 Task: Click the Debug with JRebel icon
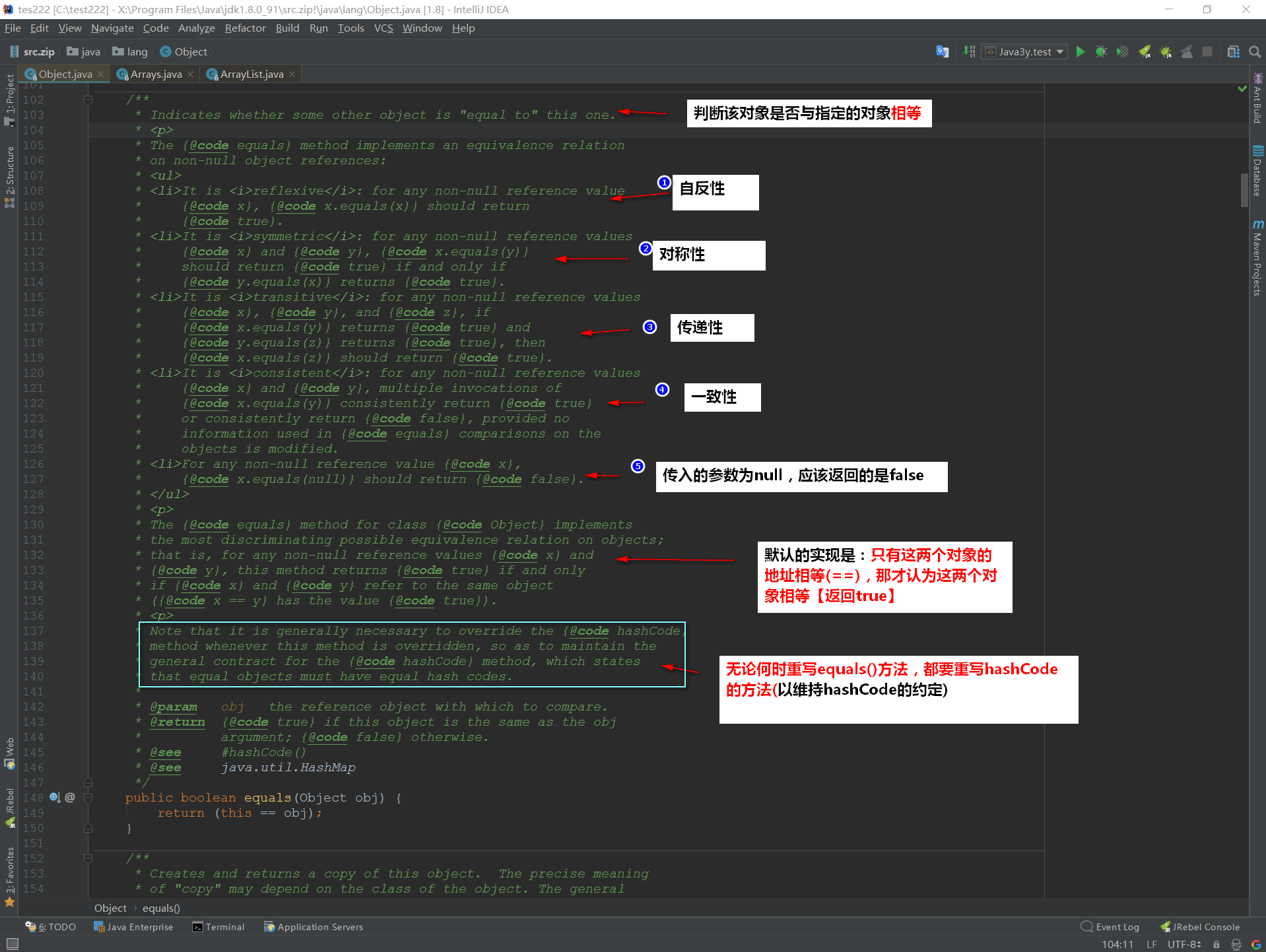coord(1166,51)
